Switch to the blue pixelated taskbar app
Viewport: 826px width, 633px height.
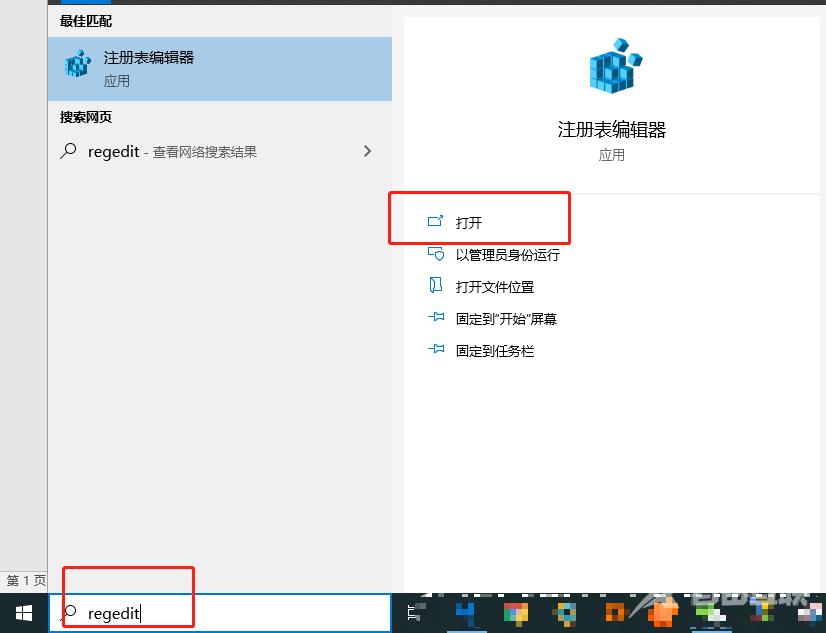(466, 613)
